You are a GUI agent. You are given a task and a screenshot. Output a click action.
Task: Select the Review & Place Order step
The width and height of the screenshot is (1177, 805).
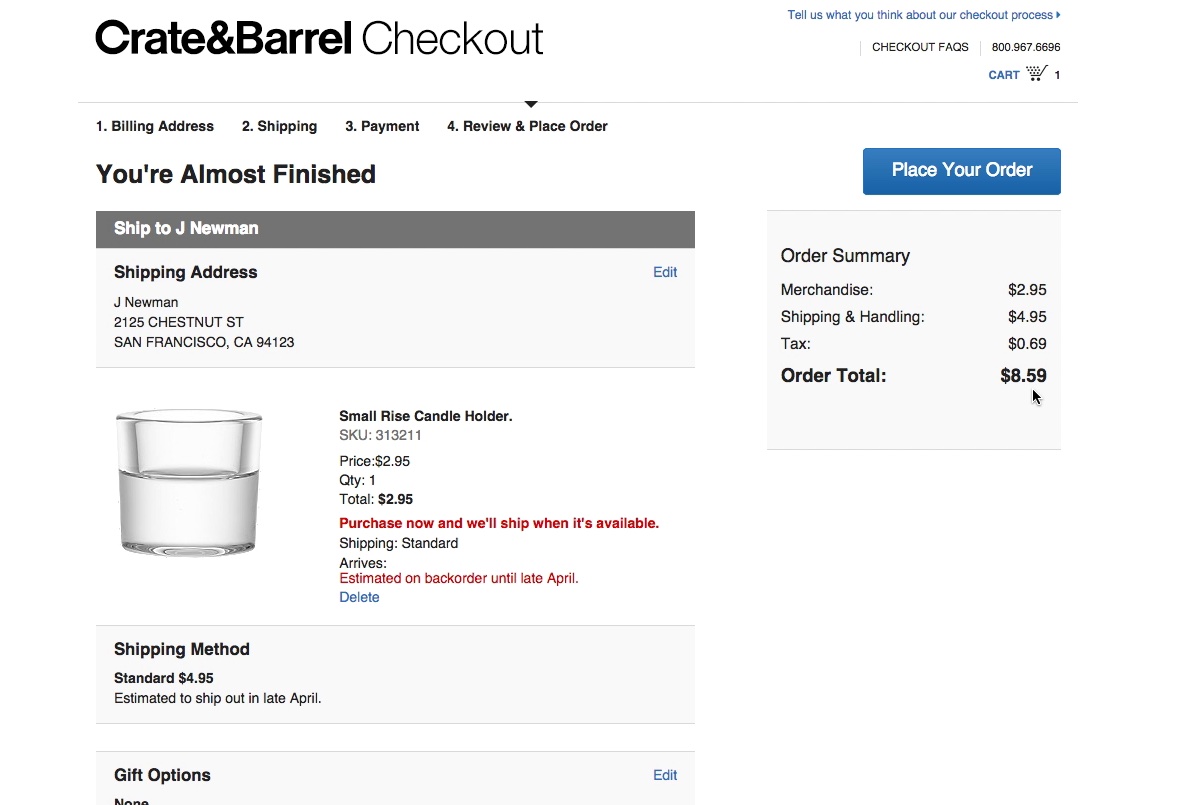coord(527,126)
